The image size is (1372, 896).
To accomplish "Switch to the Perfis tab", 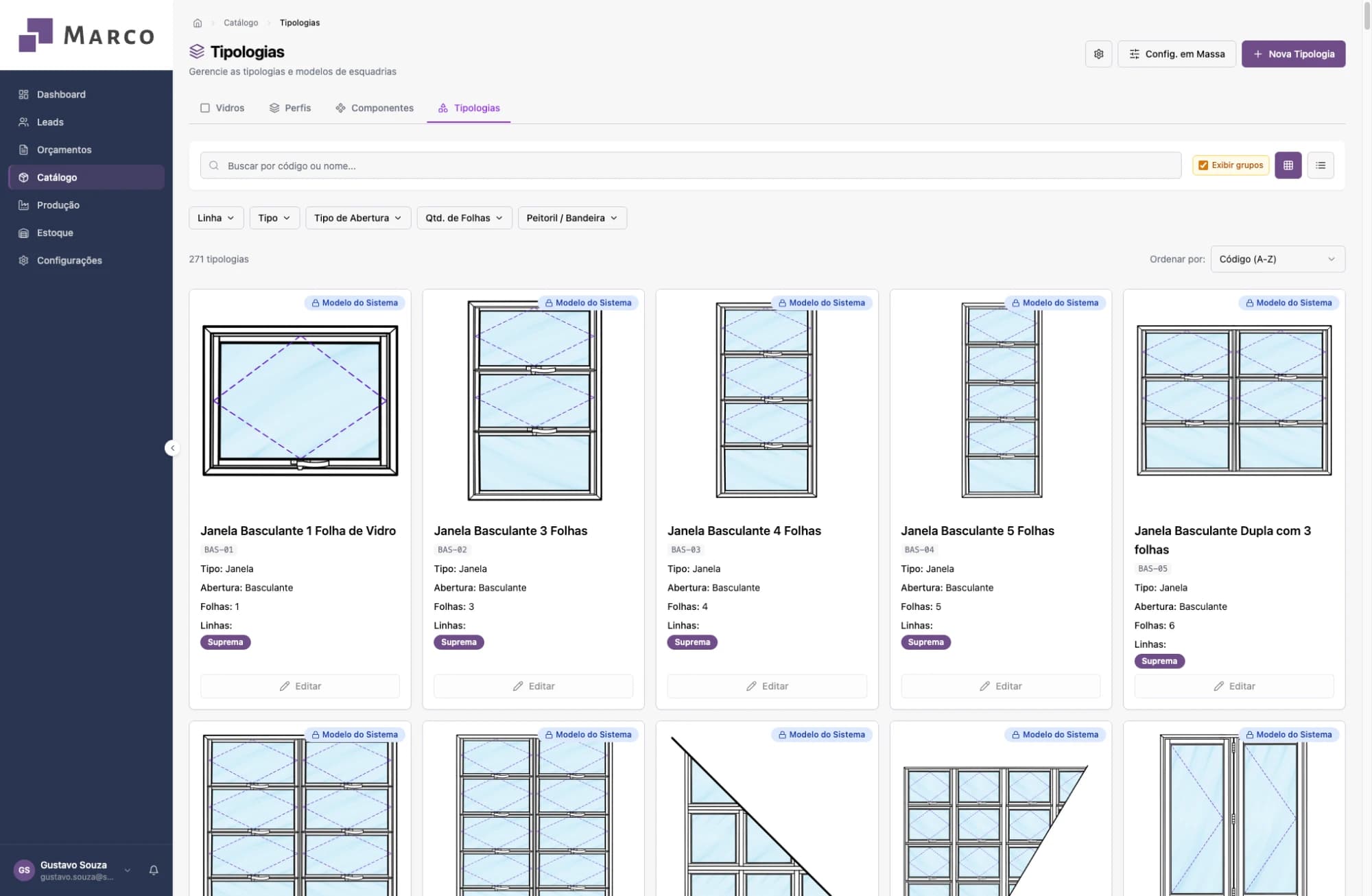I will [x=290, y=108].
